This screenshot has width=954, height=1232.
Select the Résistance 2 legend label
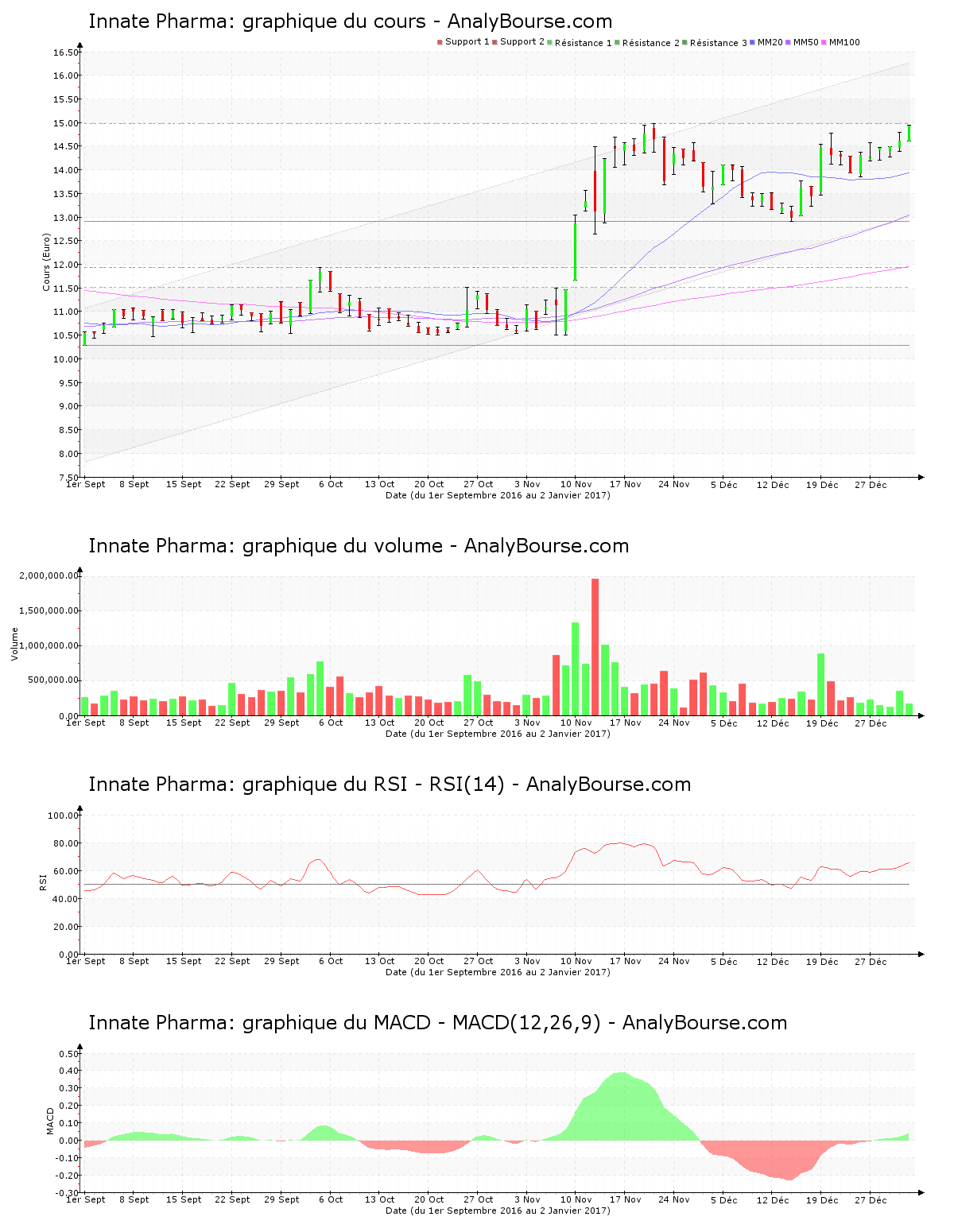pyautogui.click(x=651, y=42)
